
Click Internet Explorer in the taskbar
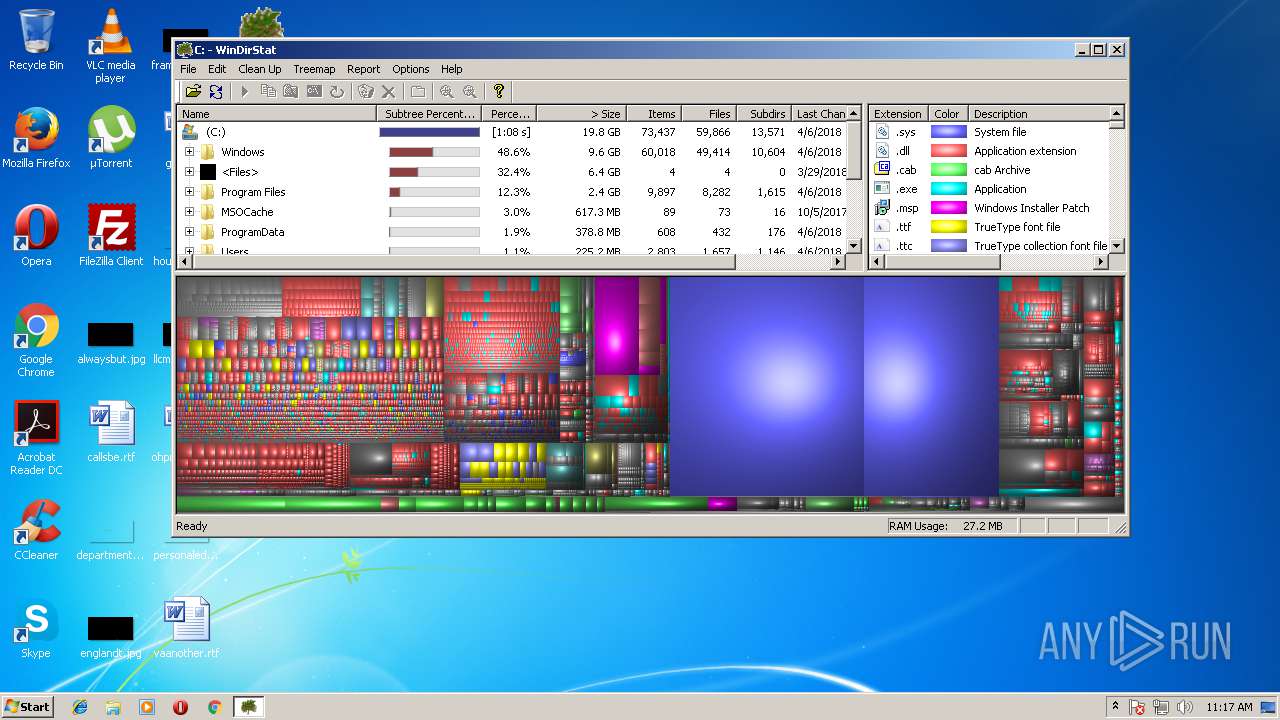[x=80, y=707]
